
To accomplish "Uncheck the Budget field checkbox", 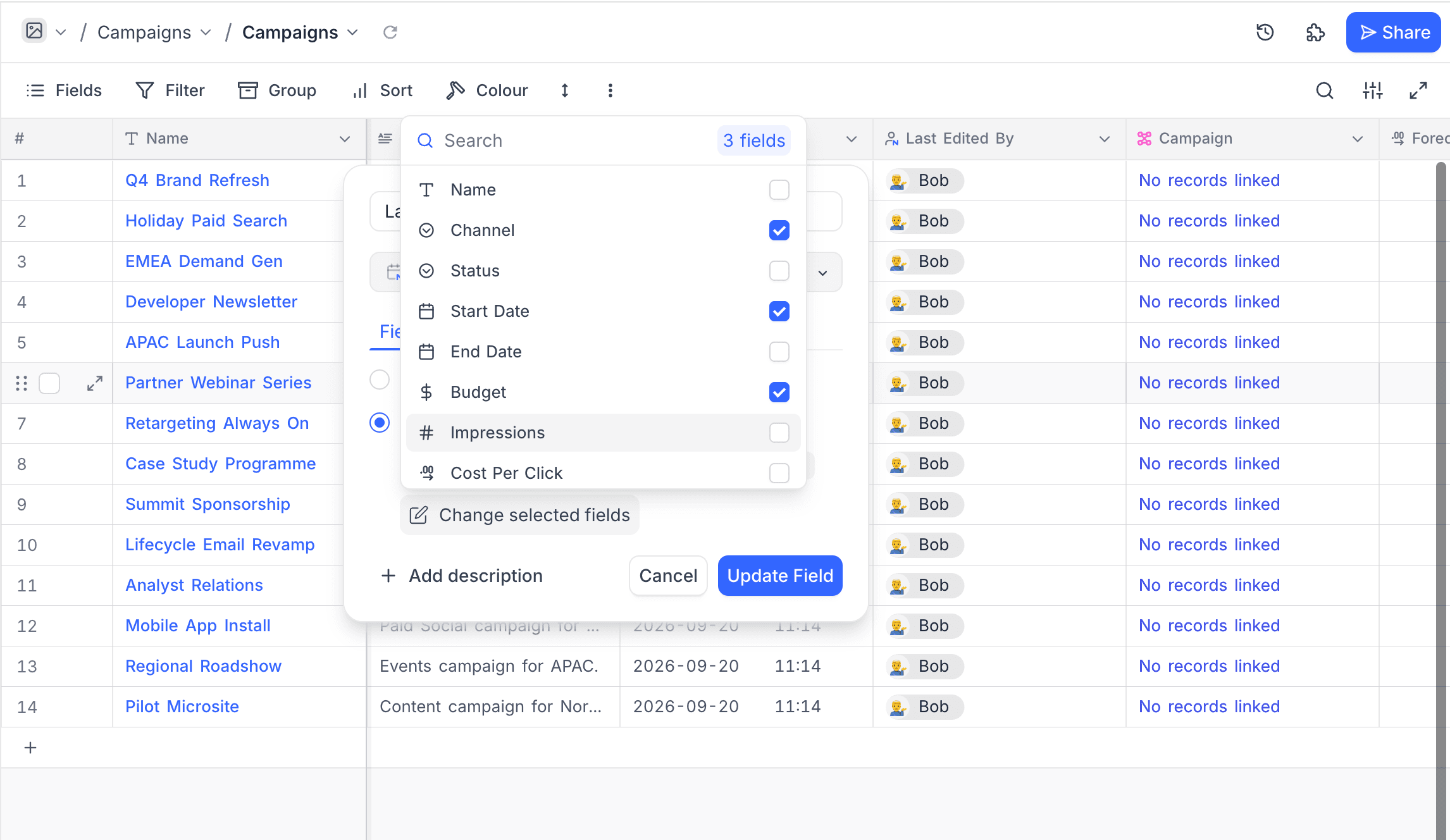I will point(779,392).
